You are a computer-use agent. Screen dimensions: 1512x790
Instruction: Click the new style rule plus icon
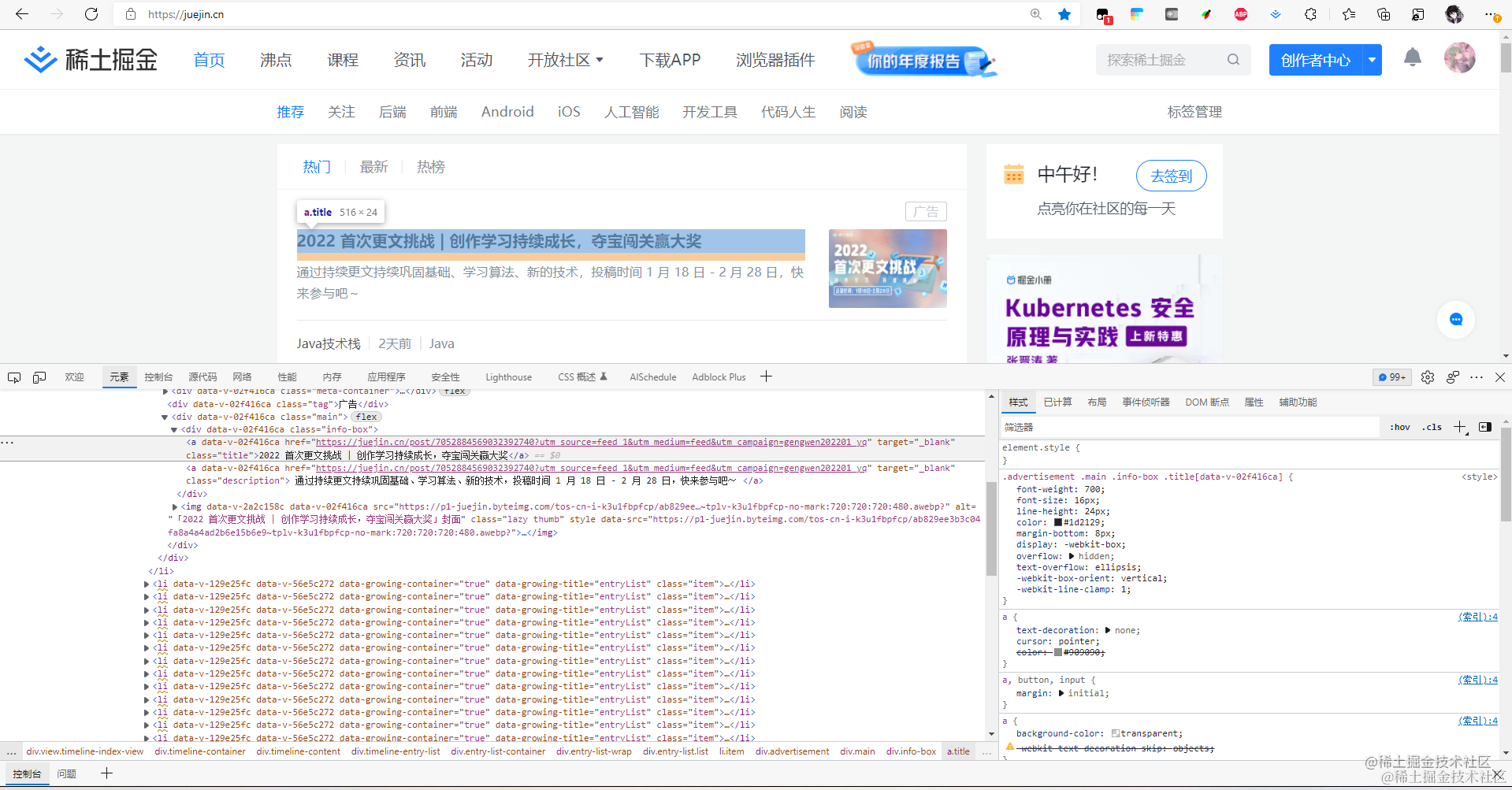click(x=1460, y=427)
